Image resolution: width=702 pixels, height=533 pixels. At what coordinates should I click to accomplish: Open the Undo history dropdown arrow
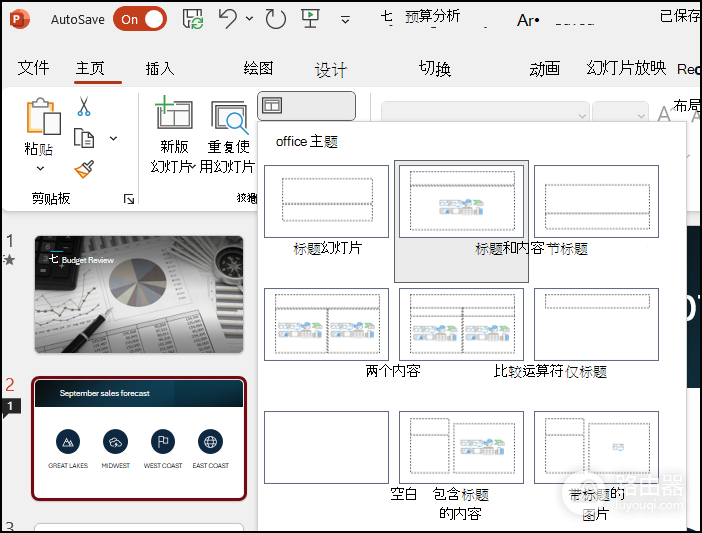click(x=249, y=19)
